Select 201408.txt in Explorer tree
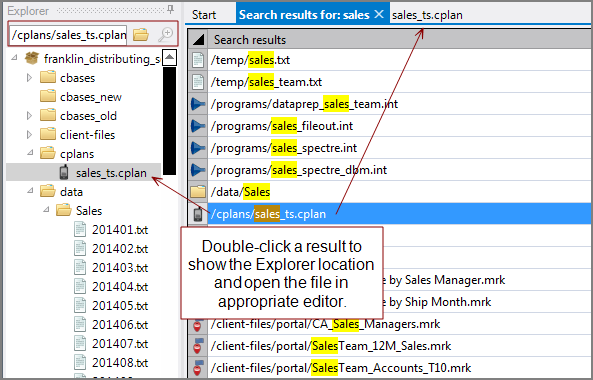This screenshot has height=380, width=593. (x=120, y=362)
